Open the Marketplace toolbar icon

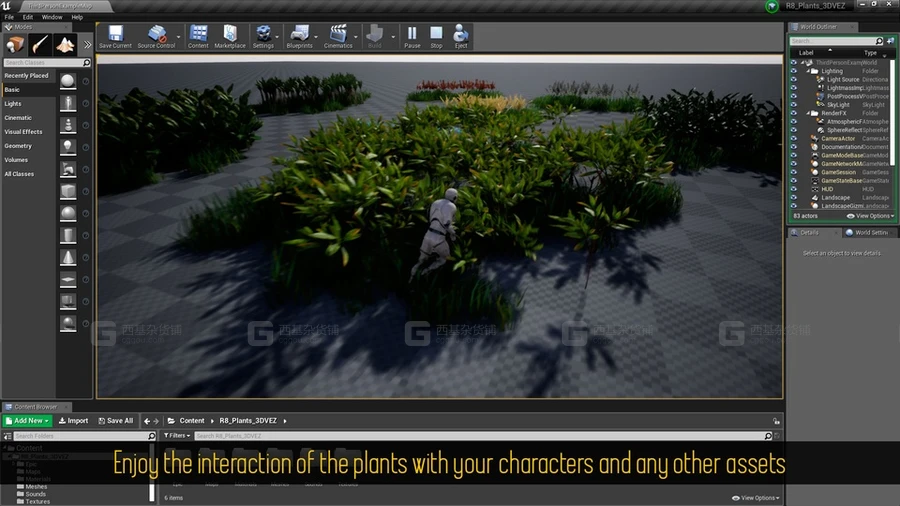pos(230,36)
